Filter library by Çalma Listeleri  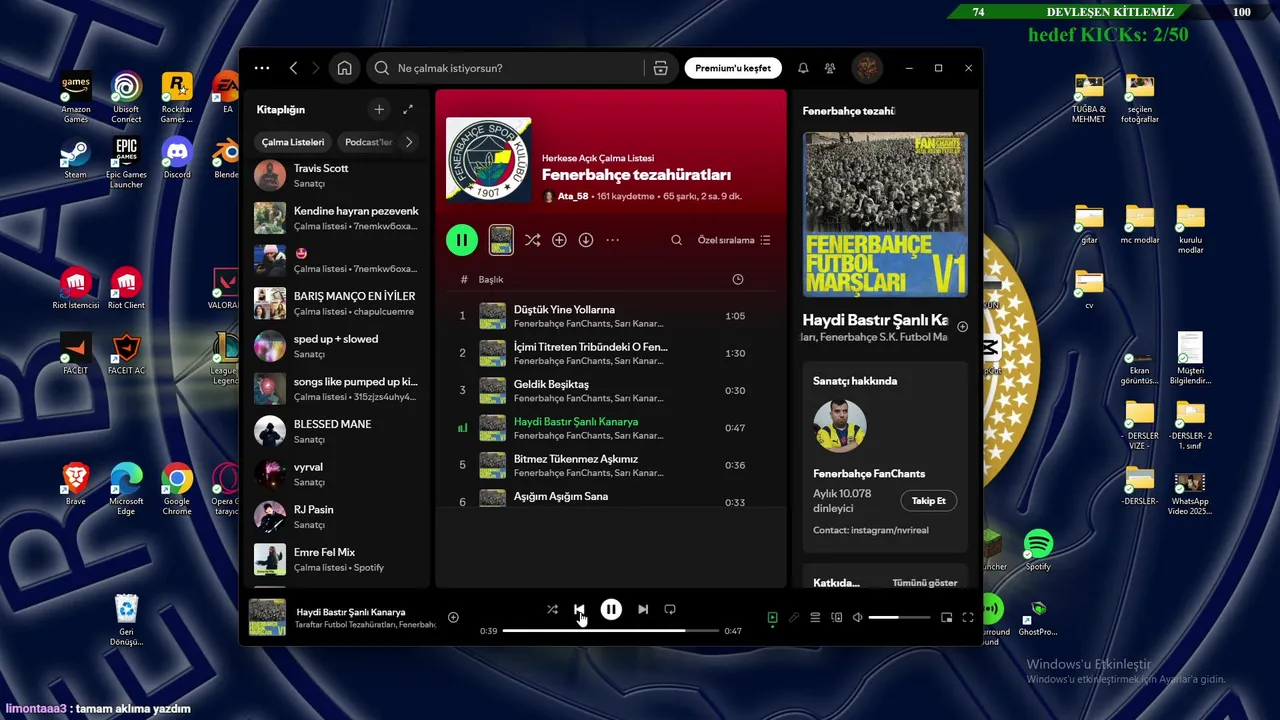coord(293,142)
